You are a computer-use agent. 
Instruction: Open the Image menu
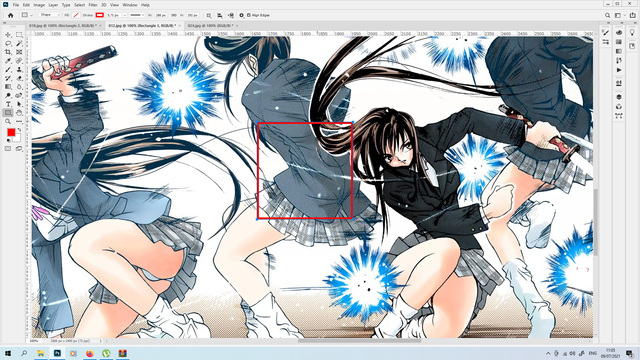pos(39,5)
